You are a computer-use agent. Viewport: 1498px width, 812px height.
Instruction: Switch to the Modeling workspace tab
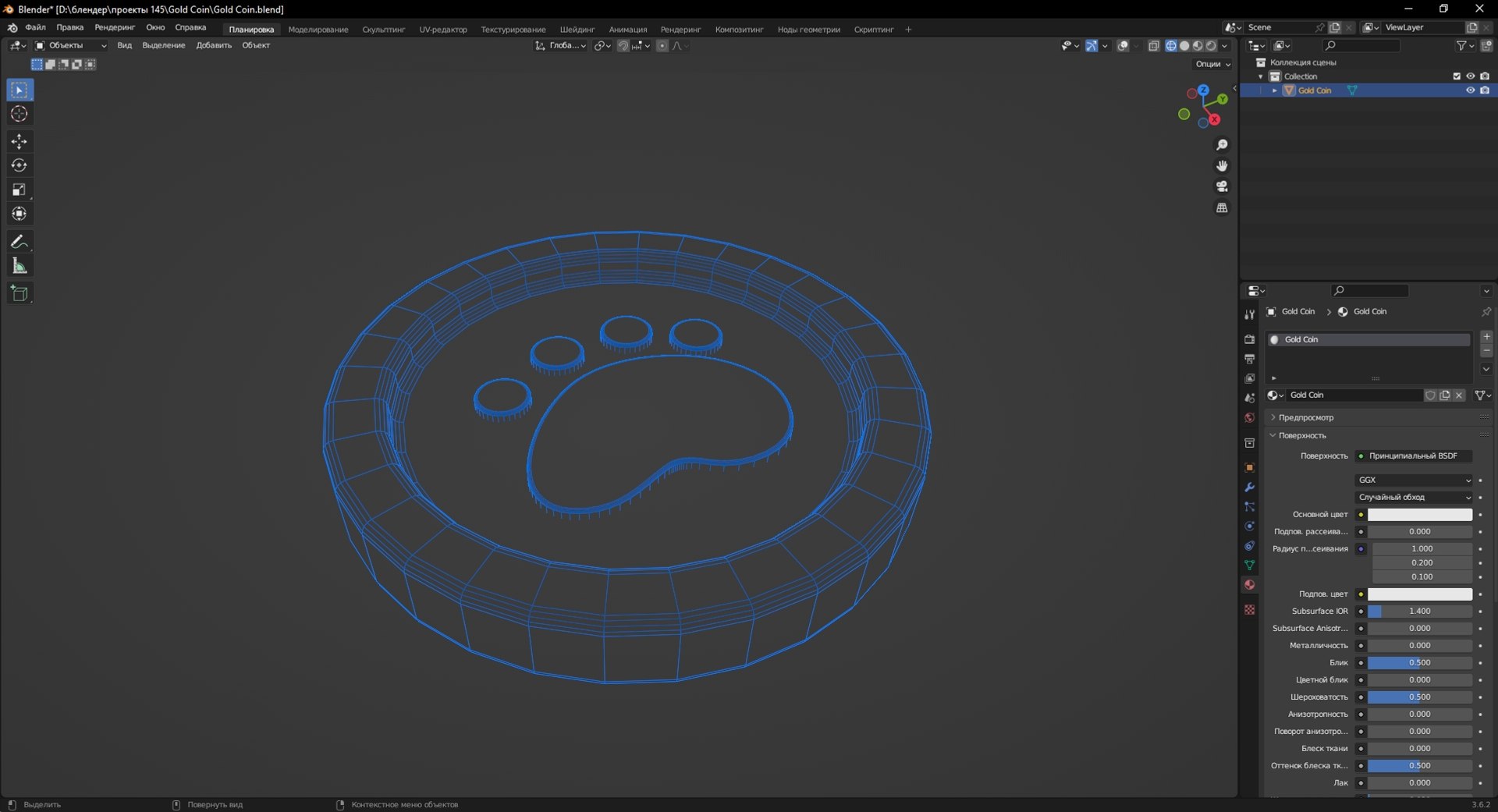[318, 30]
